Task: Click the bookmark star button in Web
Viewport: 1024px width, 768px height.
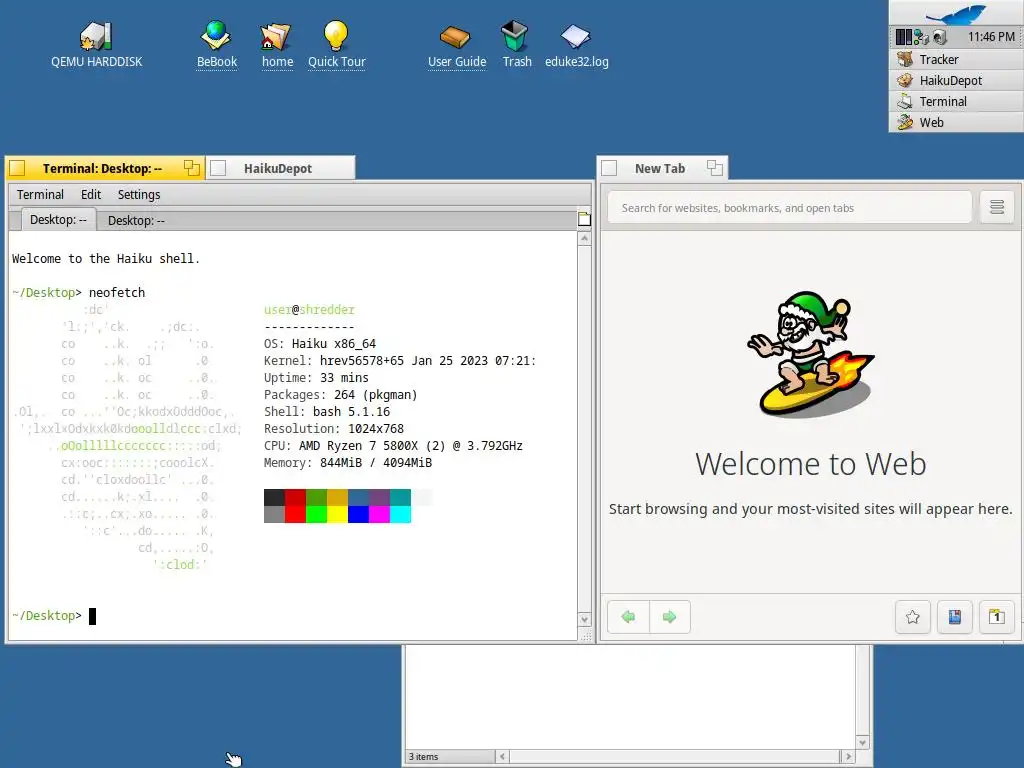Action: tap(912, 616)
